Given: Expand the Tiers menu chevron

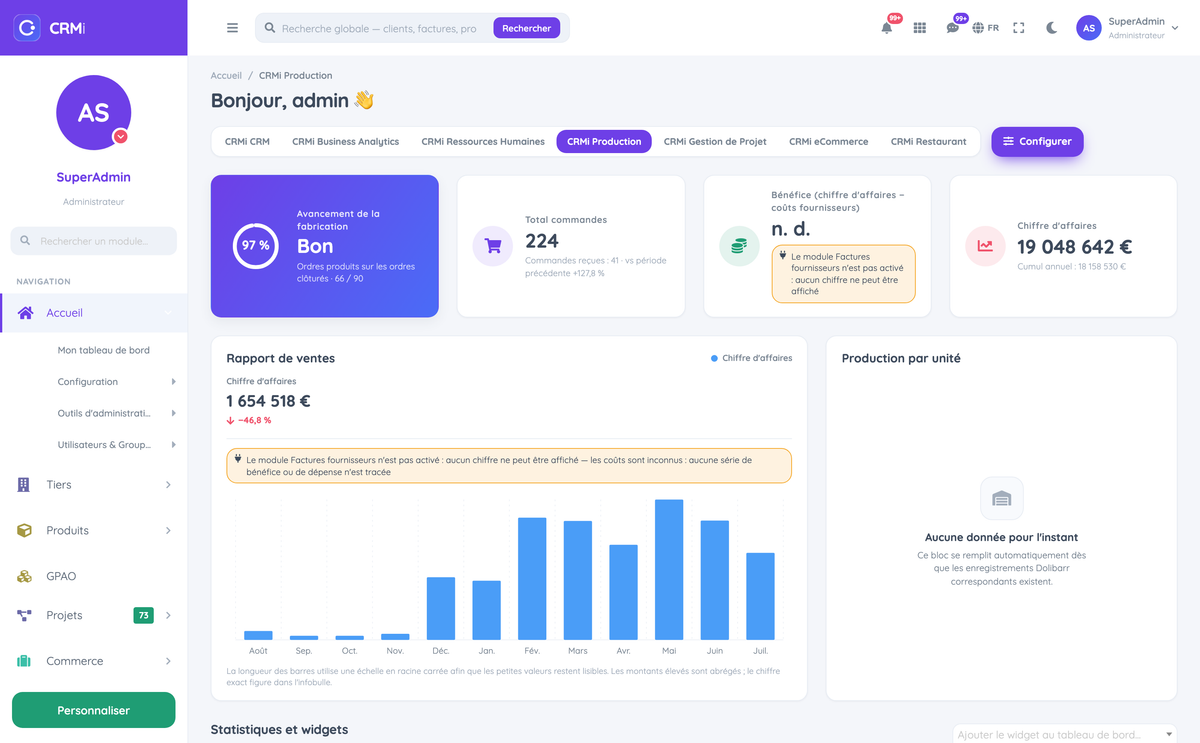Looking at the screenshot, I should 168,485.
